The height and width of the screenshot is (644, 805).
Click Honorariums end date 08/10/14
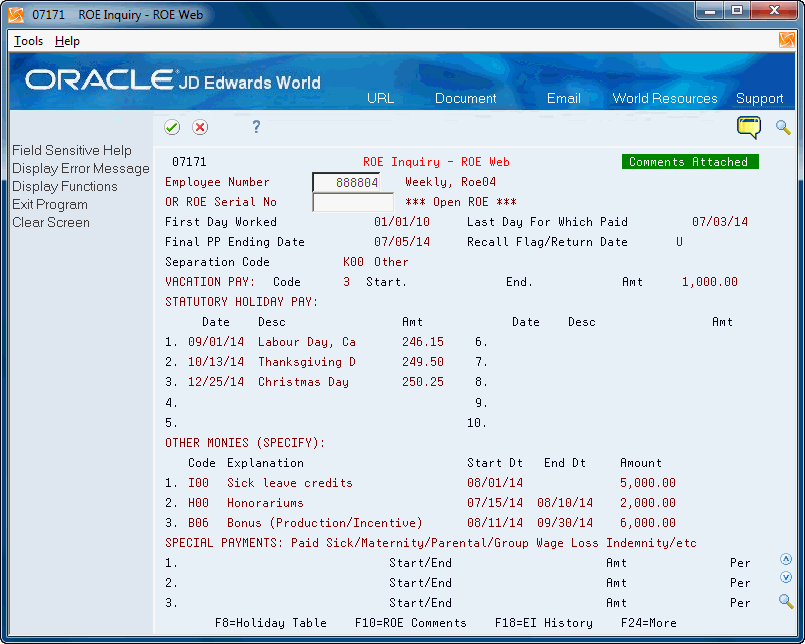[565, 503]
